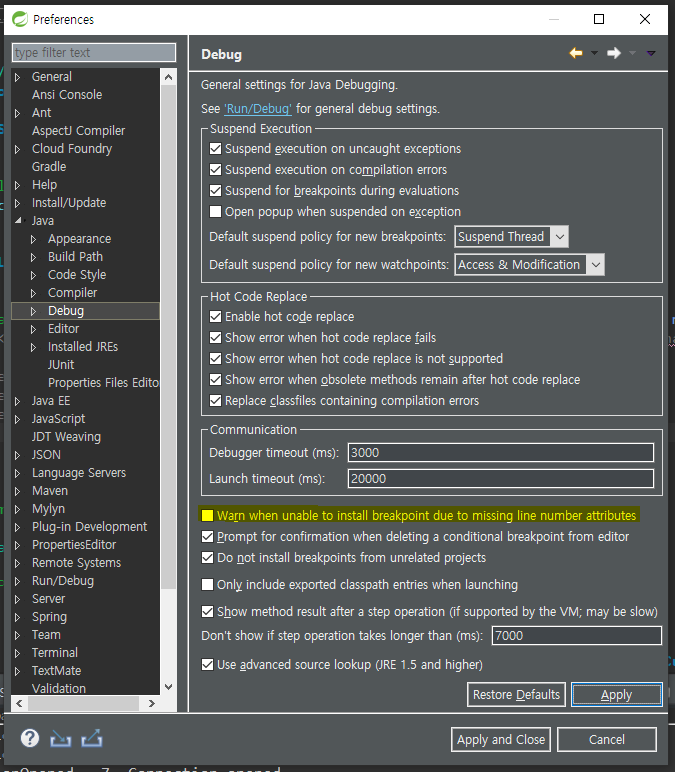The height and width of the screenshot is (772, 675).
Task: Expand the Ant tree node
Action: [x=18, y=113]
